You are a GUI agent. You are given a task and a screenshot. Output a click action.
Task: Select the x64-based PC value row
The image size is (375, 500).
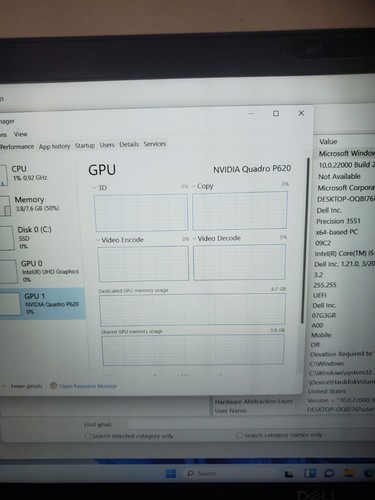[336, 232]
